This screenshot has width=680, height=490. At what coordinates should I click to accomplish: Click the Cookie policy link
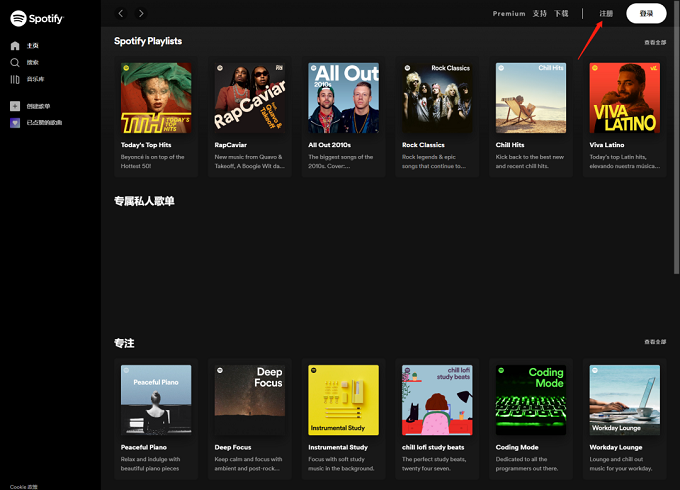point(24,487)
